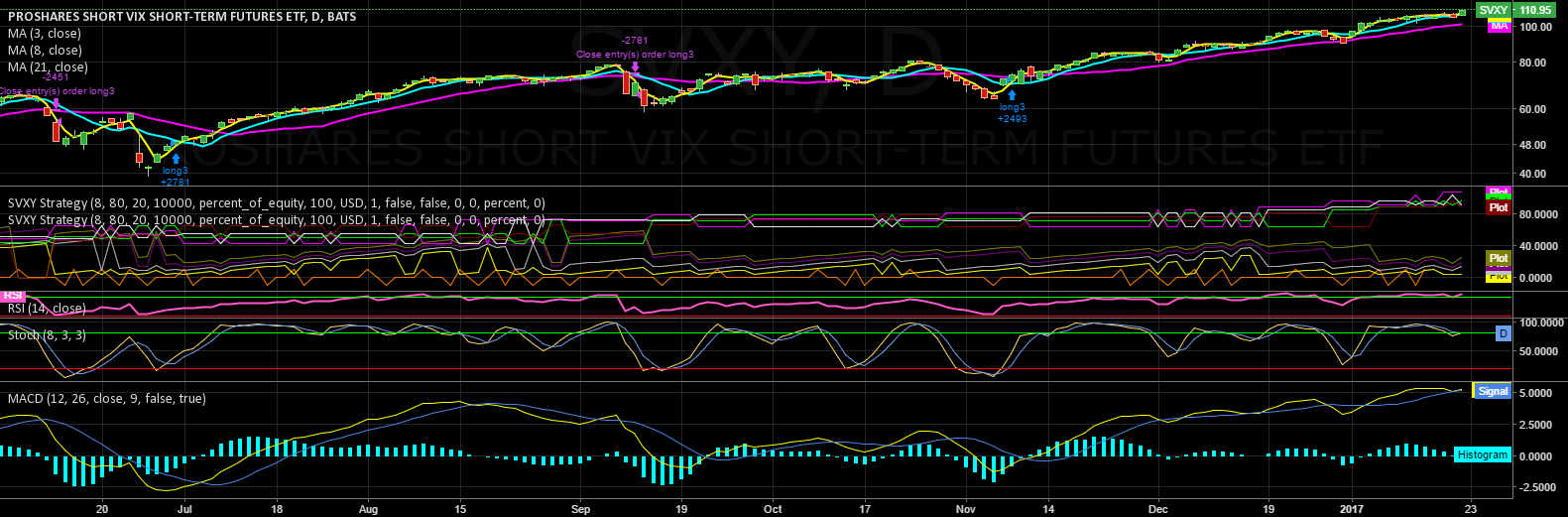Screen dimensions: 1568x517
Task: Click the pink RSI tag at left
Action: click(12, 296)
